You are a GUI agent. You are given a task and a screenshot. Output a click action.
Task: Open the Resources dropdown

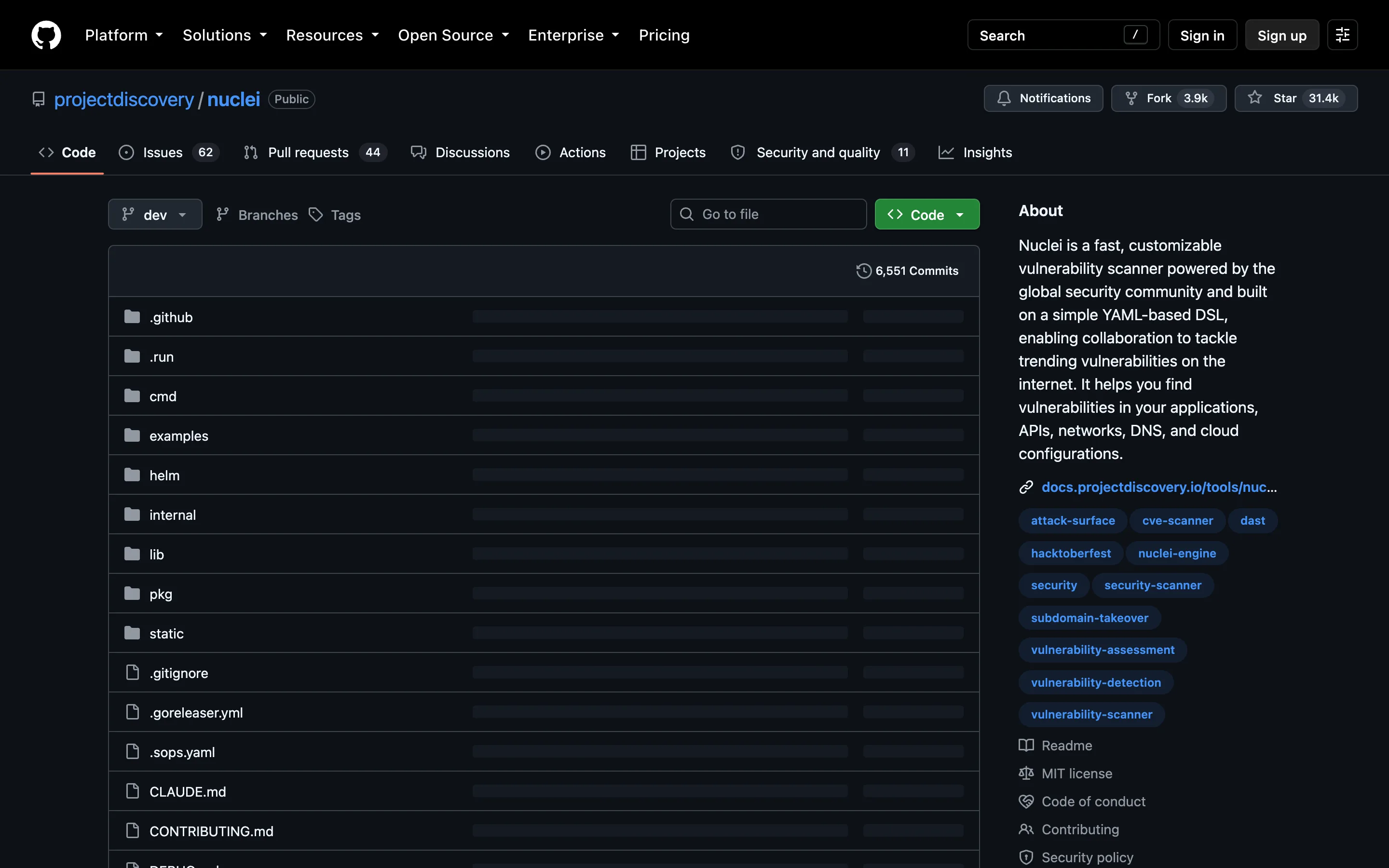coord(332,35)
